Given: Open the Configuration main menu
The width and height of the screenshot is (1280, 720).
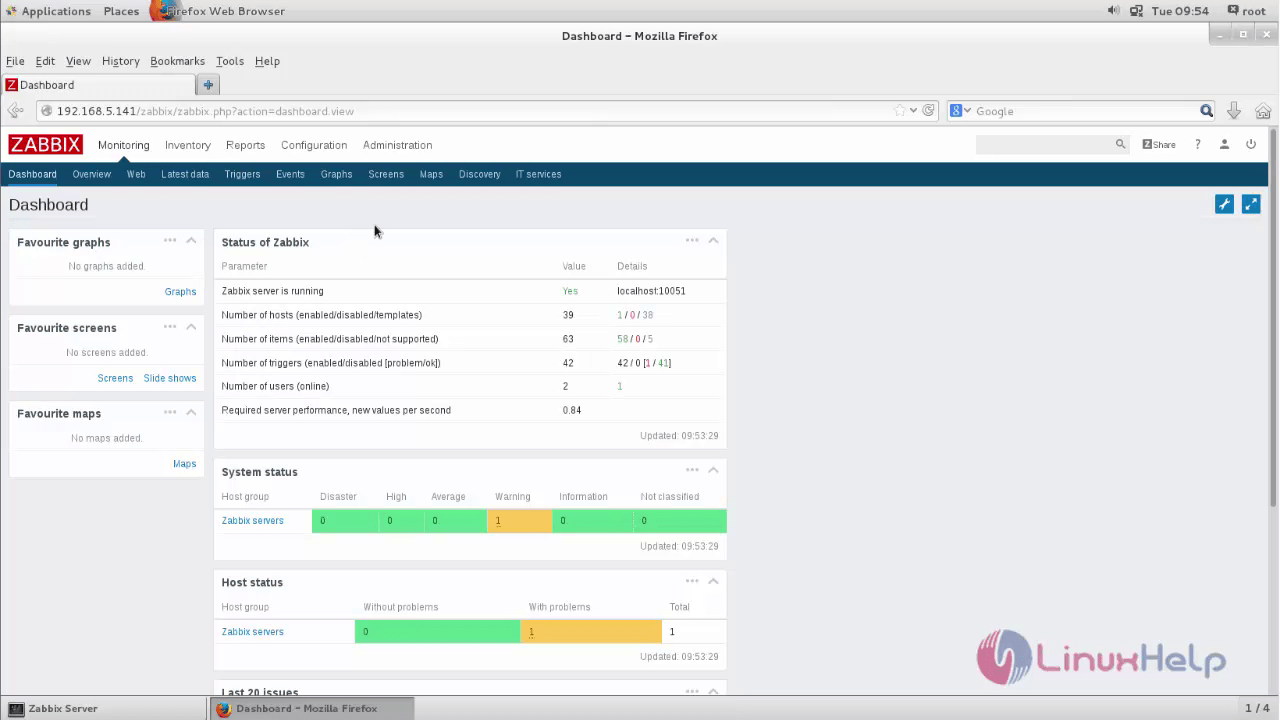Looking at the screenshot, I should coord(314,145).
